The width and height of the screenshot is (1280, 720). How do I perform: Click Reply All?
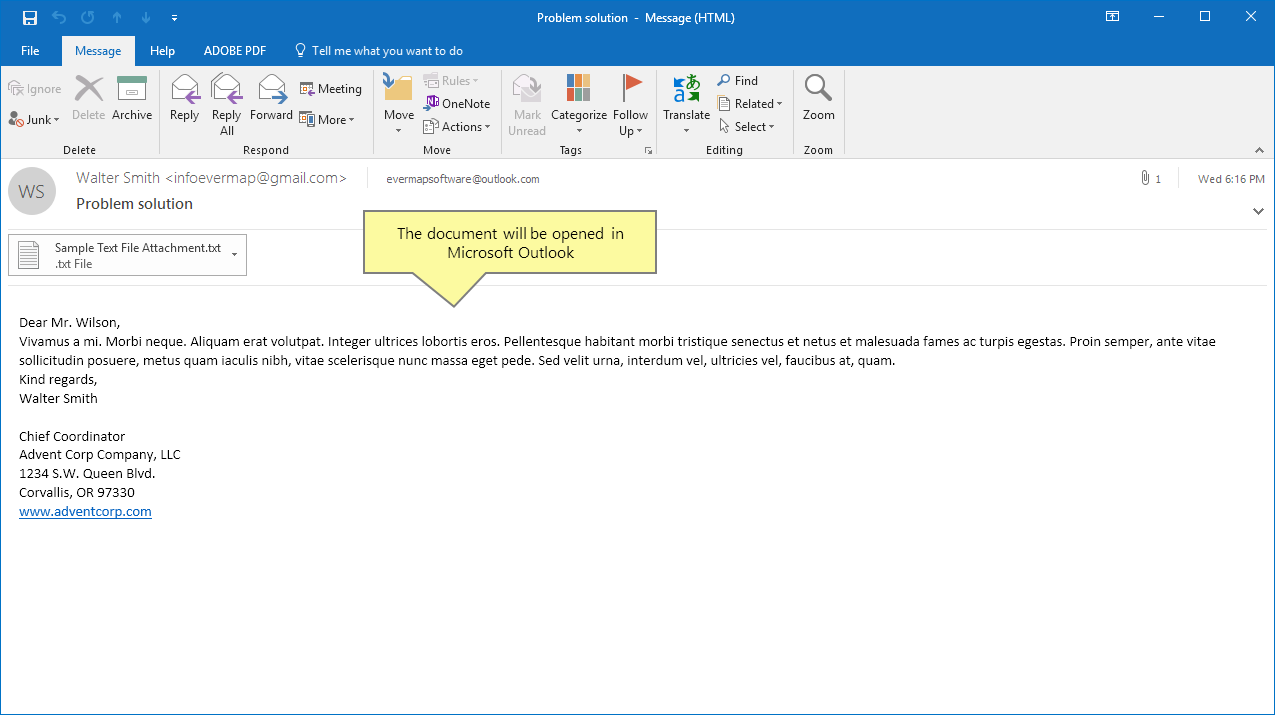(227, 104)
